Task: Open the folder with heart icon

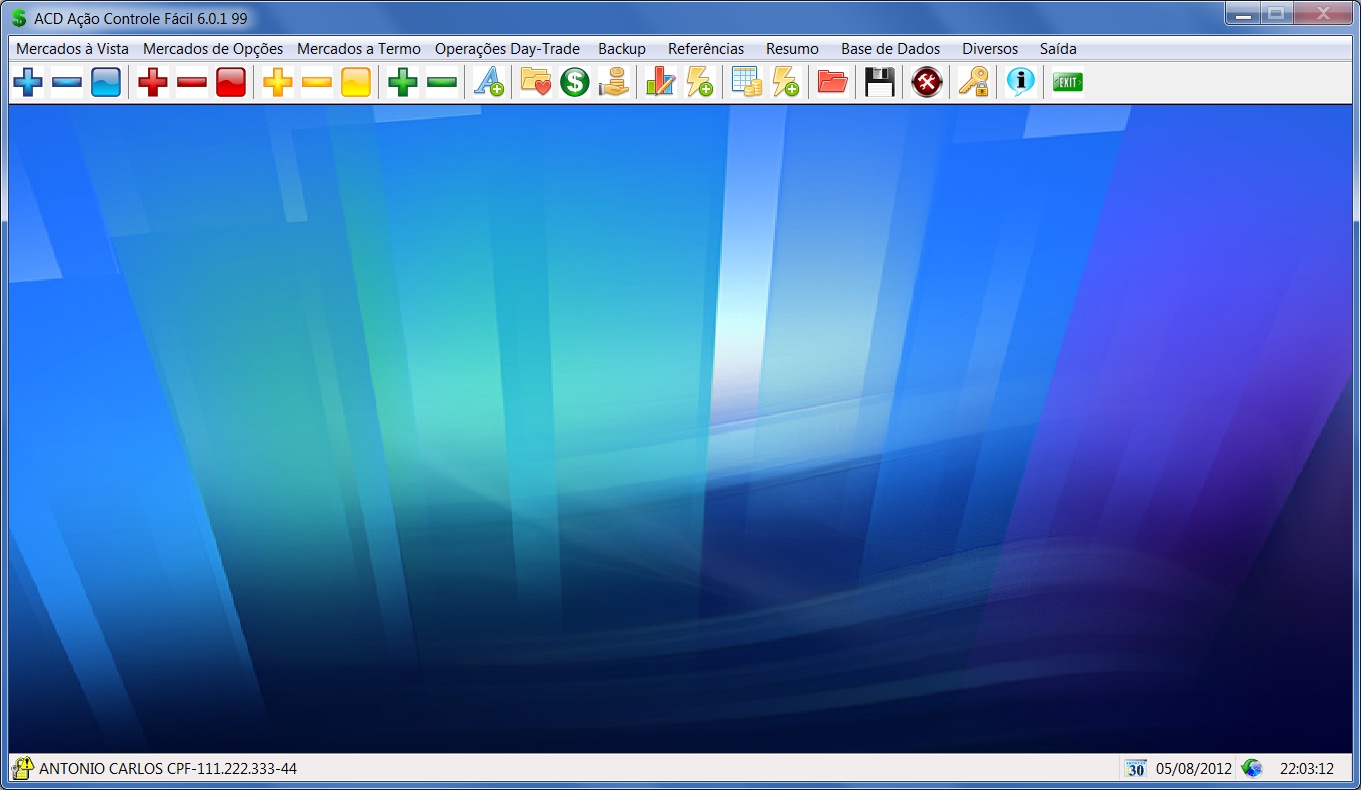Action: coord(536,82)
